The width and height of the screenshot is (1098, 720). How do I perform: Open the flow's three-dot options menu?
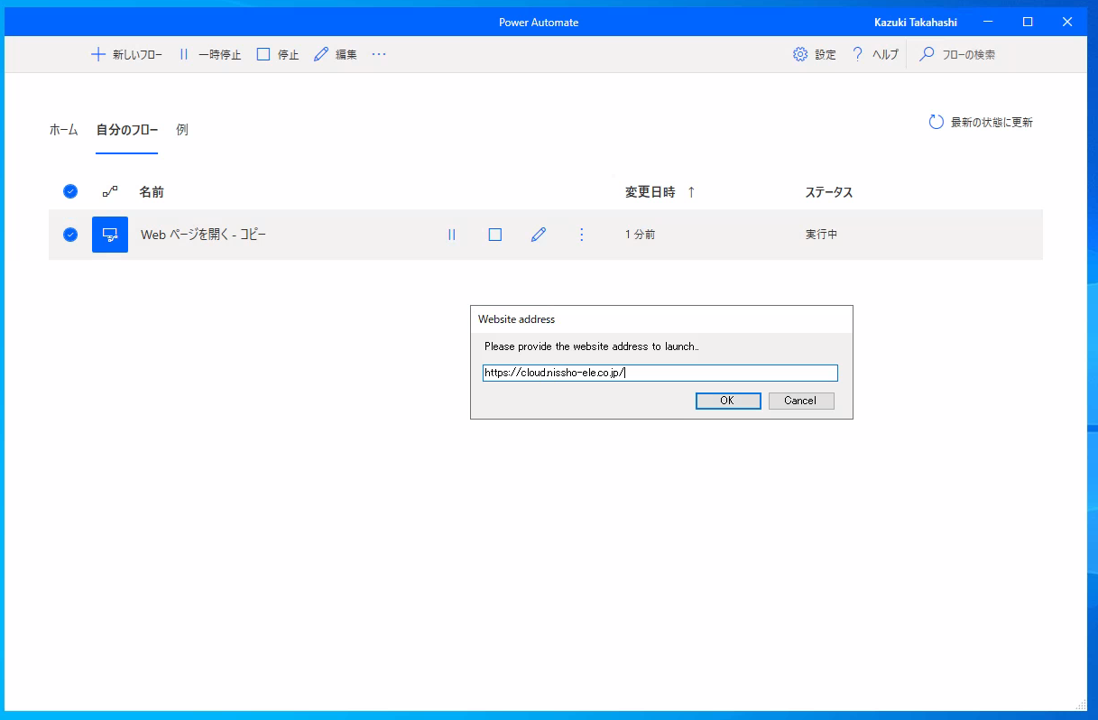click(581, 234)
